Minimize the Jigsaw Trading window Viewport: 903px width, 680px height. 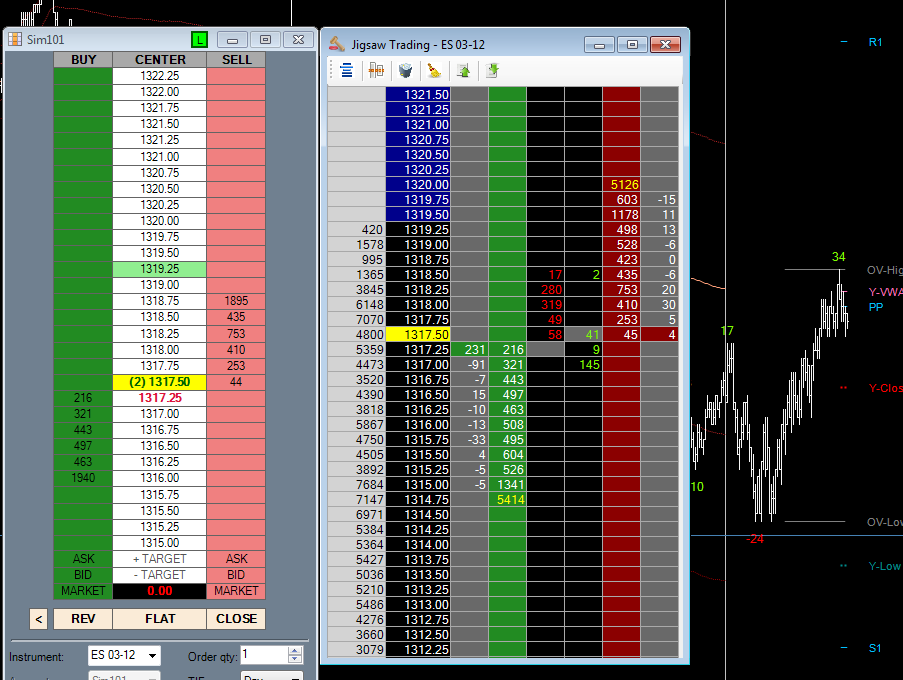[600, 45]
